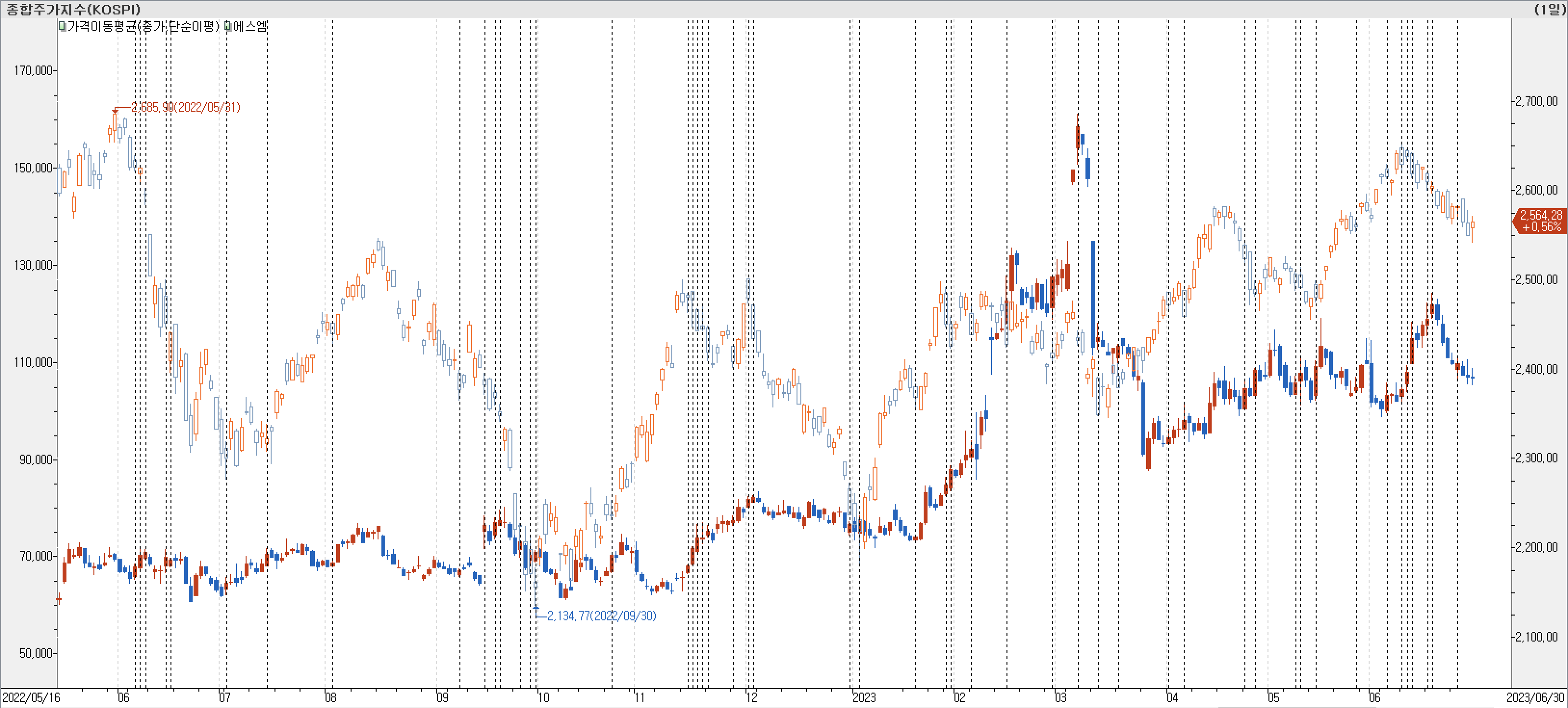This screenshot has width=1568, height=708.
Task: Click the green icon beside 에스엠 legend
Action: click(x=228, y=26)
